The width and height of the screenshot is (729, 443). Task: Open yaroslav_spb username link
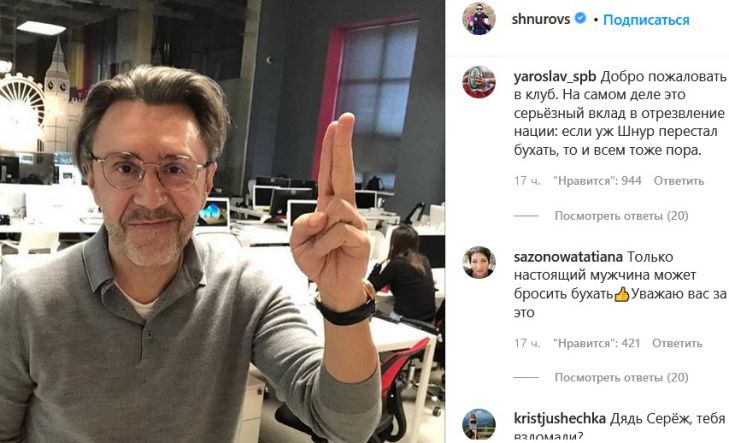[555, 77]
